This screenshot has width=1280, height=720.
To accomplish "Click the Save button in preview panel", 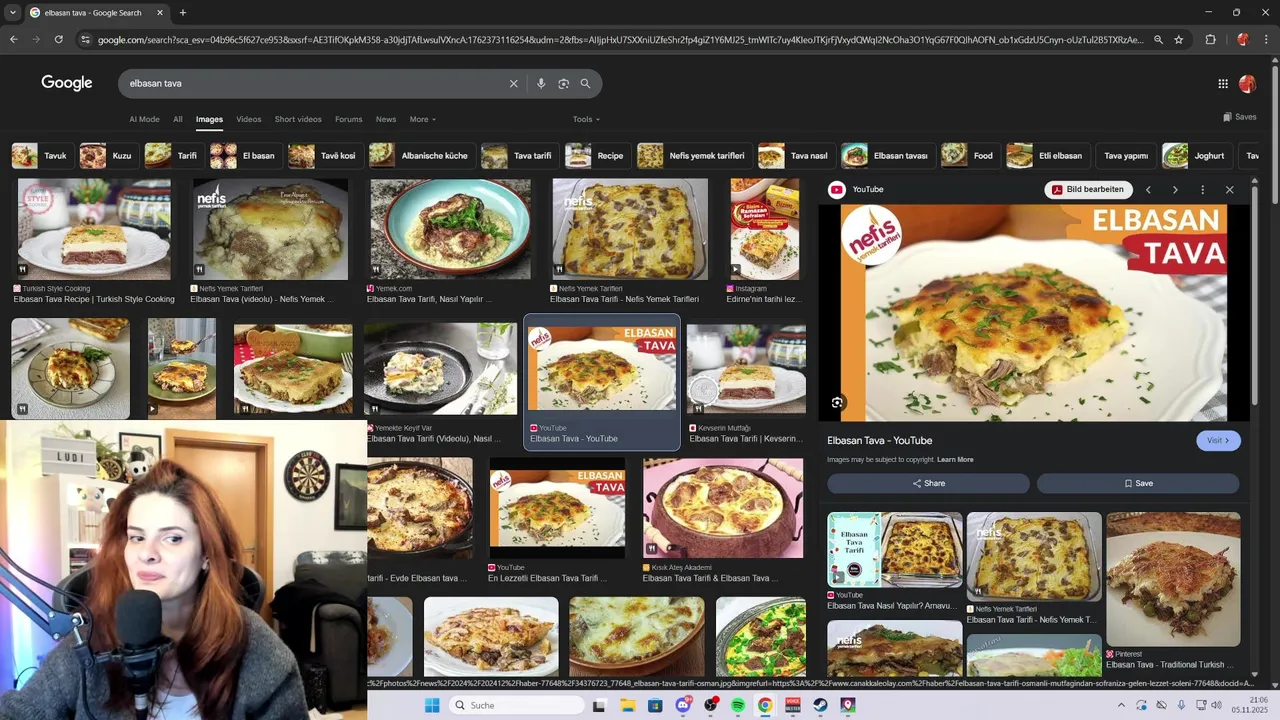I will pos(1138,483).
